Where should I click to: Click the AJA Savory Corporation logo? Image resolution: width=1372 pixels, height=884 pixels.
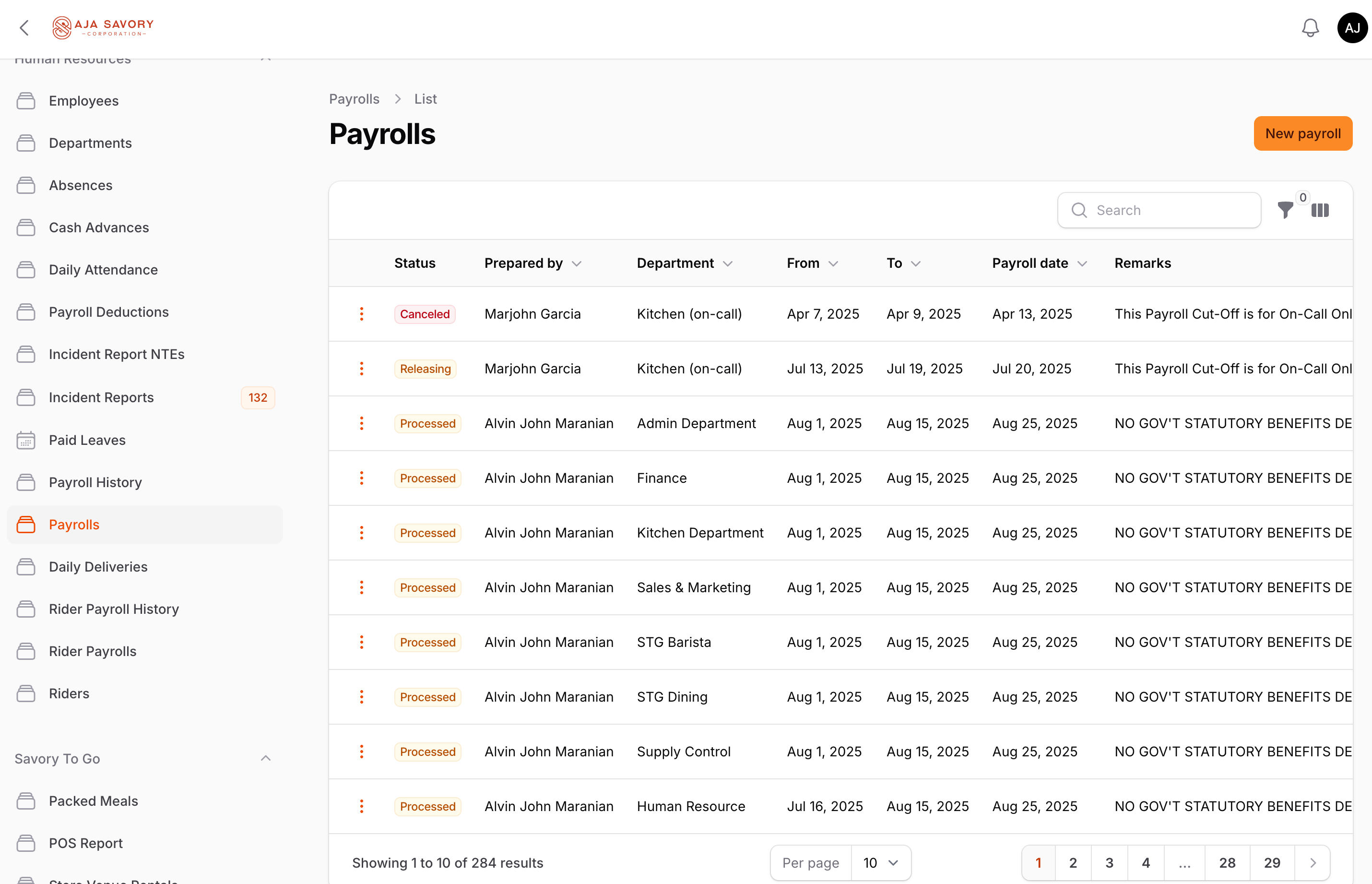pos(103,27)
